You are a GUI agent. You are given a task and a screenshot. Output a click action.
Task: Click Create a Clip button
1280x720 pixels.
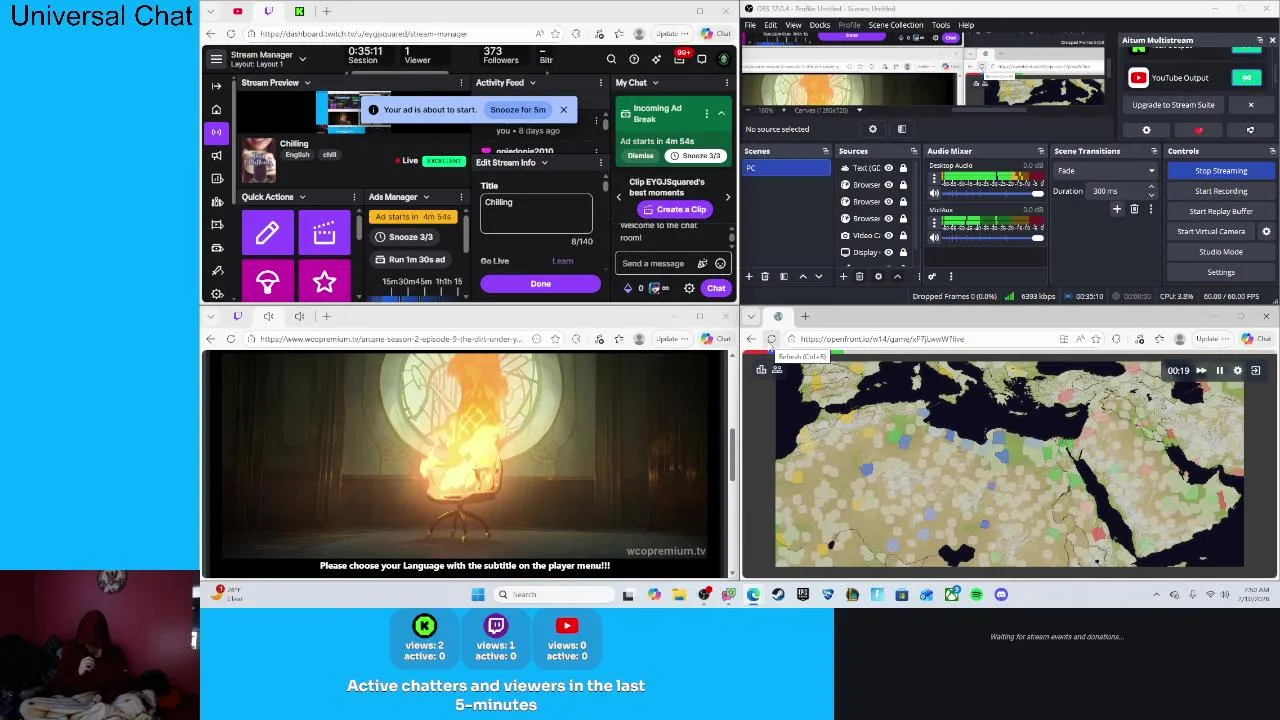[674, 209]
